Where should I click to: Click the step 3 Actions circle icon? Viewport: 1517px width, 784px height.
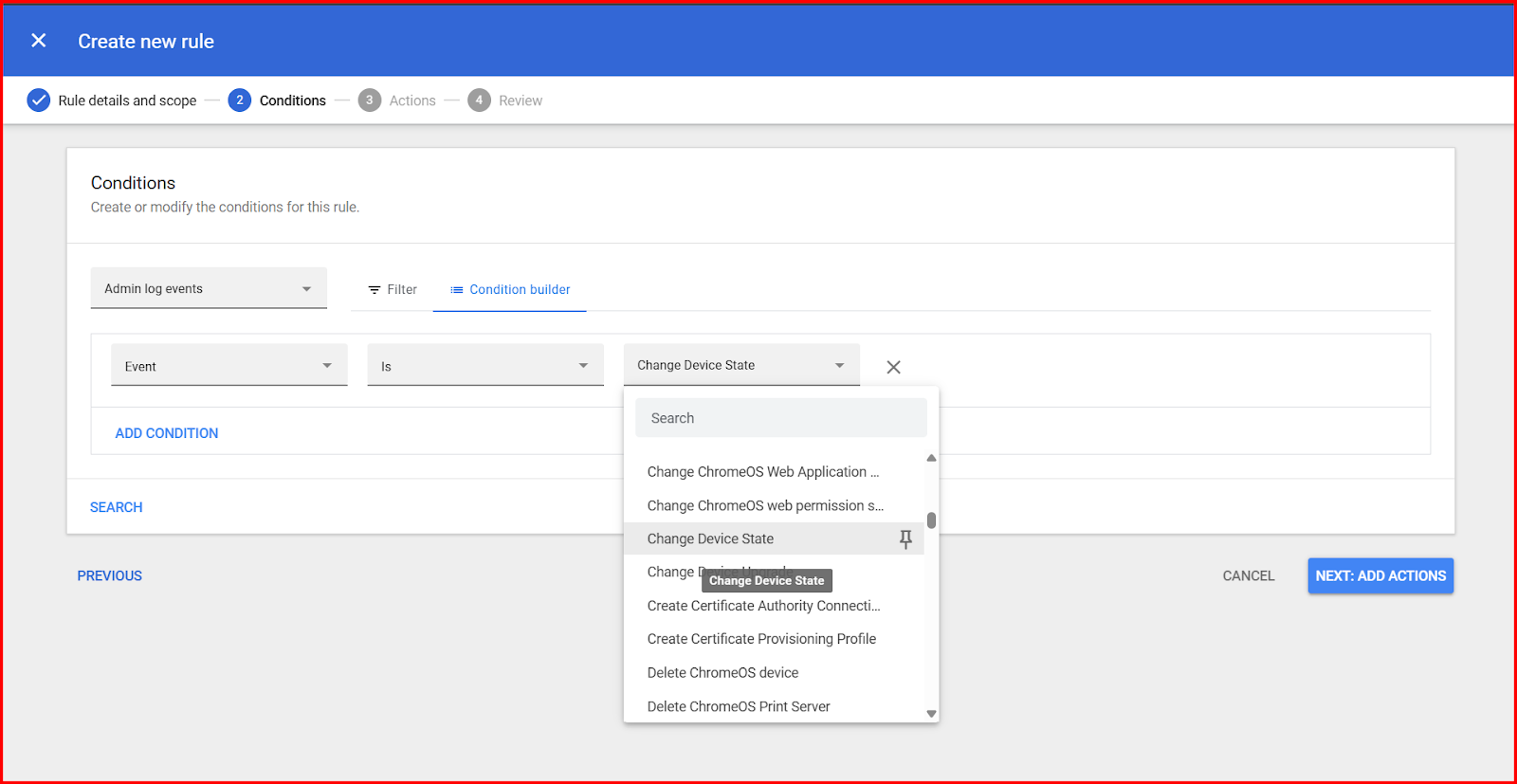click(370, 100)
